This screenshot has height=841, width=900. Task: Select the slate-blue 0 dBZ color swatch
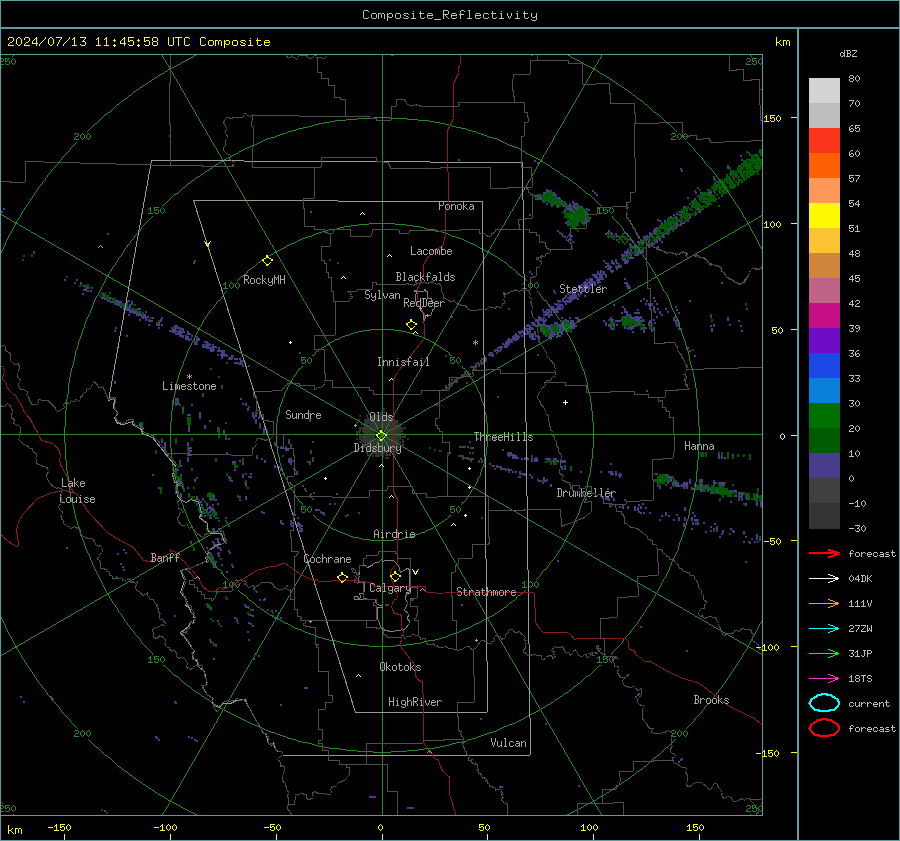pos(824,466)
